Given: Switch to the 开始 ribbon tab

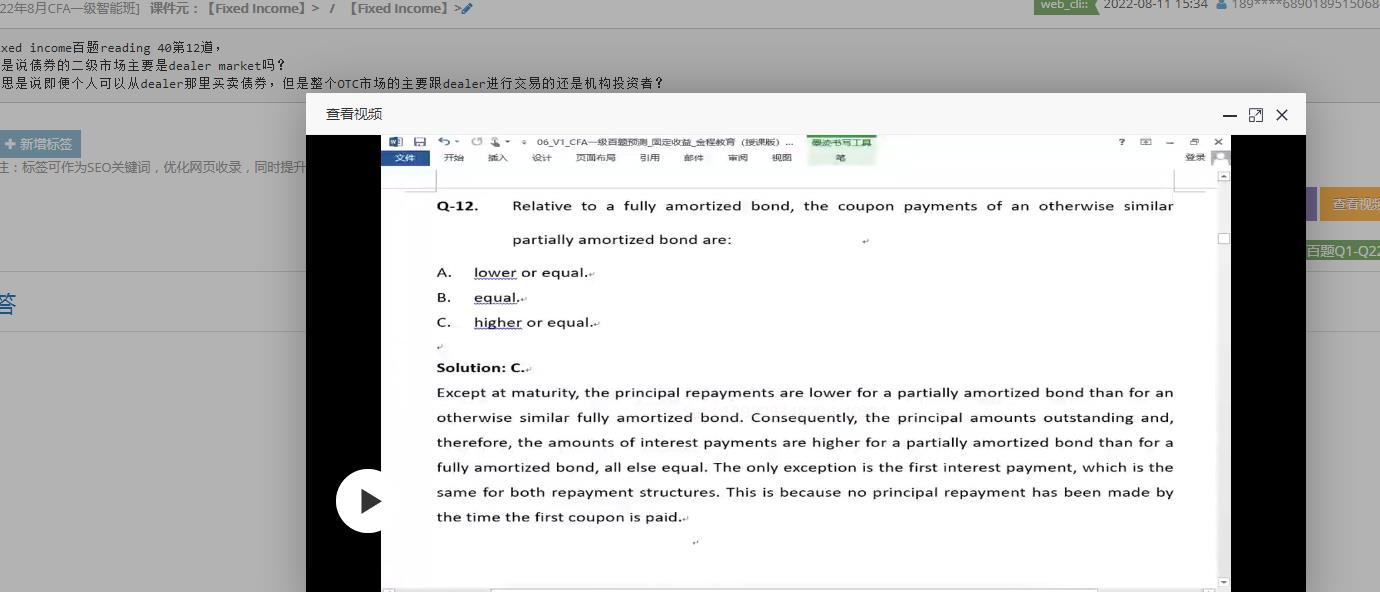Looking at the screenshot, I should 454,158.
